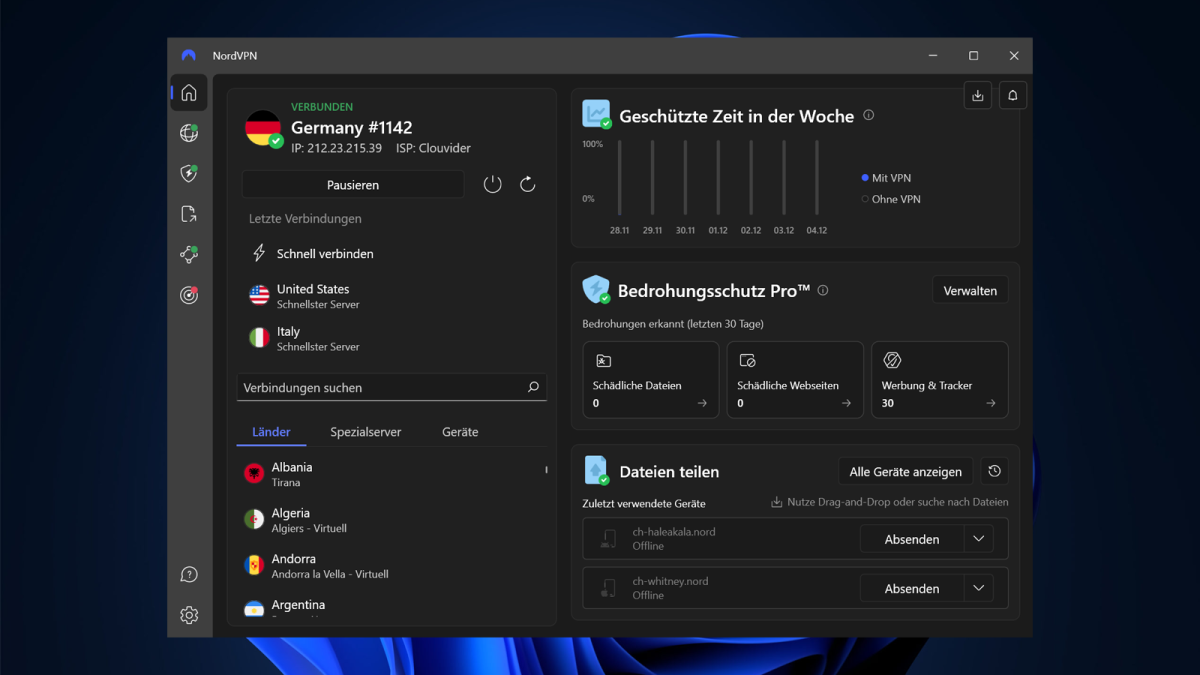
Task: Open the settings gear at bottom left
Action: click(189, 615)
